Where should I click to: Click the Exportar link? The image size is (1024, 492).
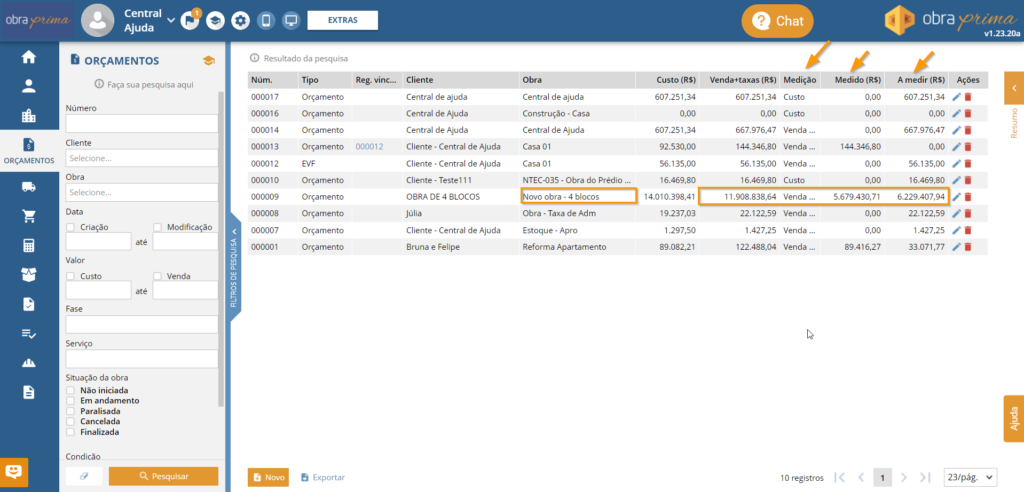pos(323,478)
